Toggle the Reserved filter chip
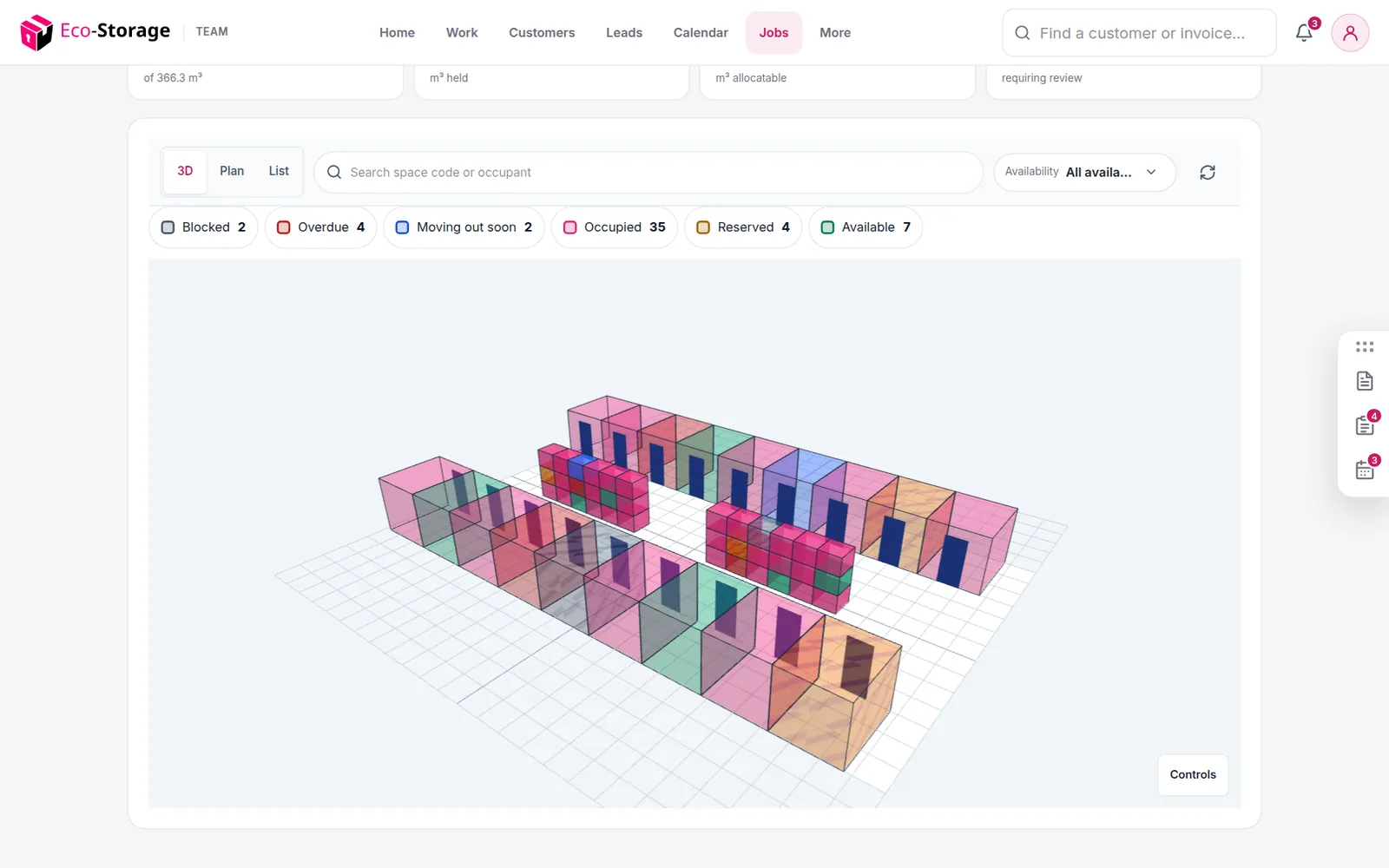This screenshot has height=868, width=1389. [x=743, y=227]
